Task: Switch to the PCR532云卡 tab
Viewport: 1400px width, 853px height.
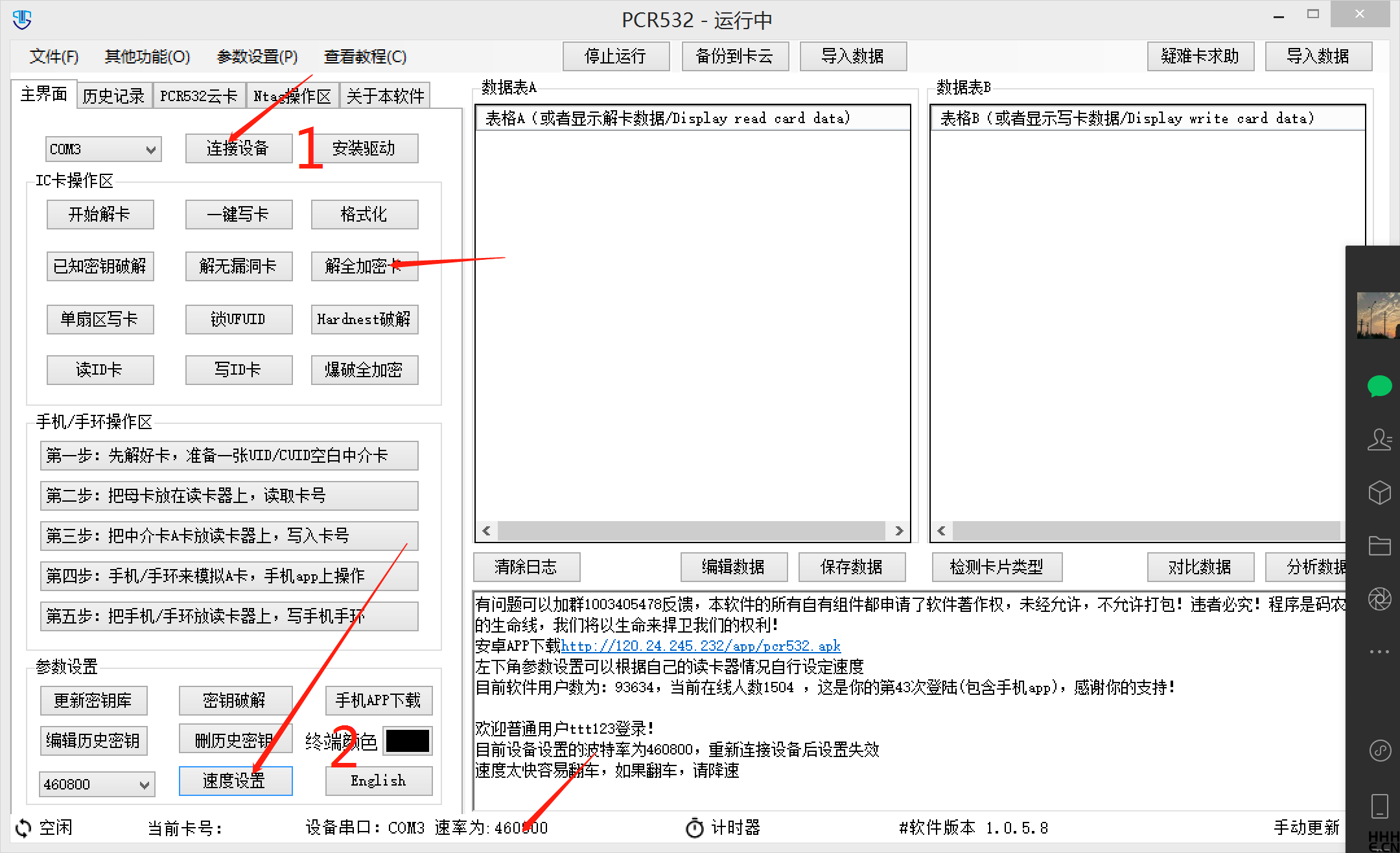Action: pos(198,95)
